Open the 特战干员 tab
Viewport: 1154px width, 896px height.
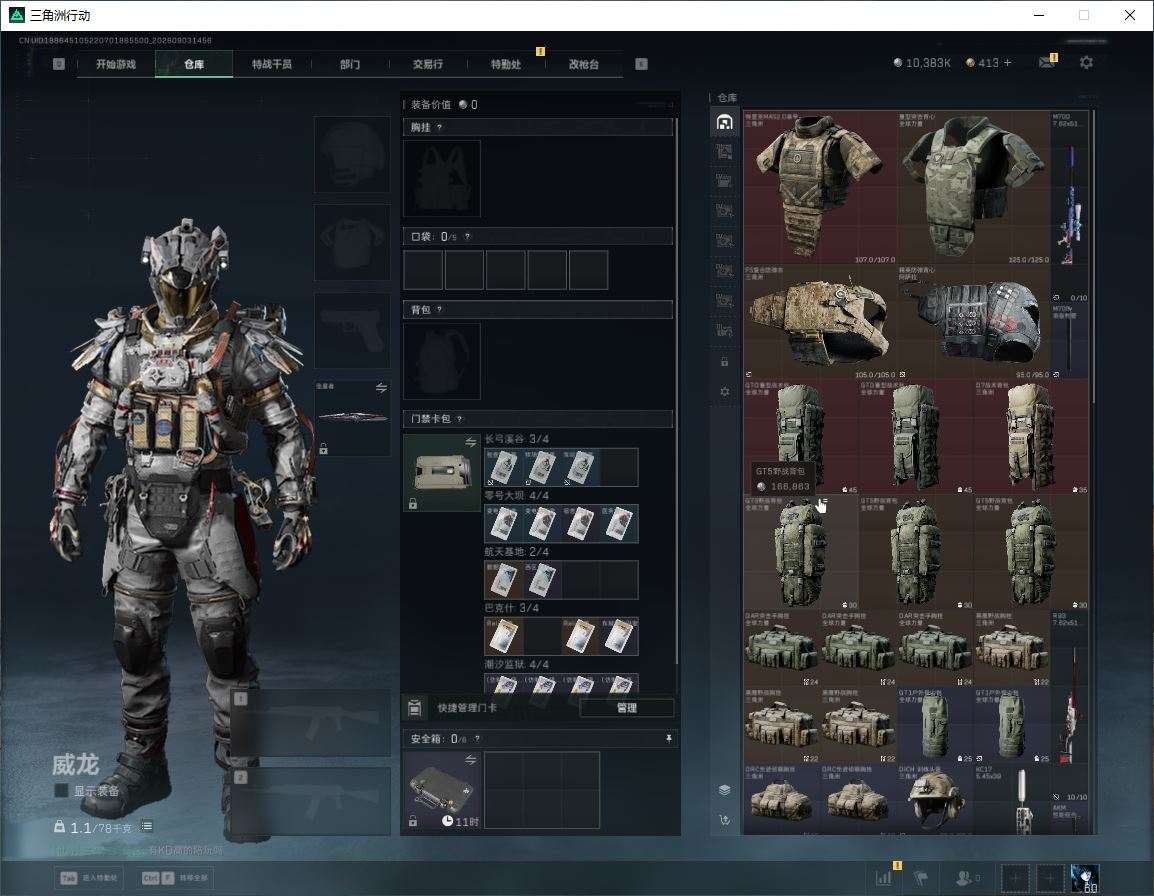(272, 64)
